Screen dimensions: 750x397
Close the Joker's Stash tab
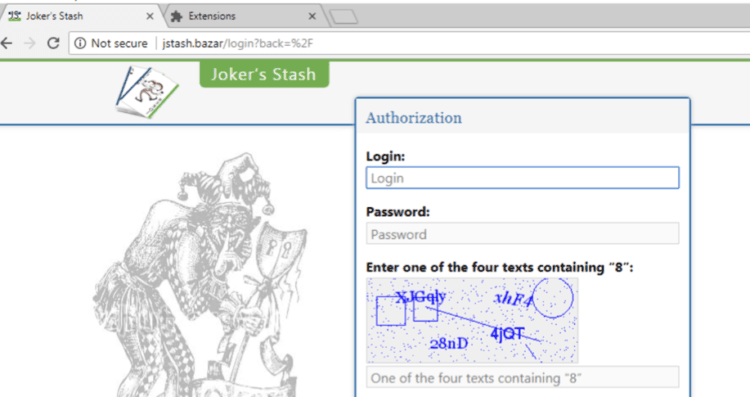click(x=150, y=16)
